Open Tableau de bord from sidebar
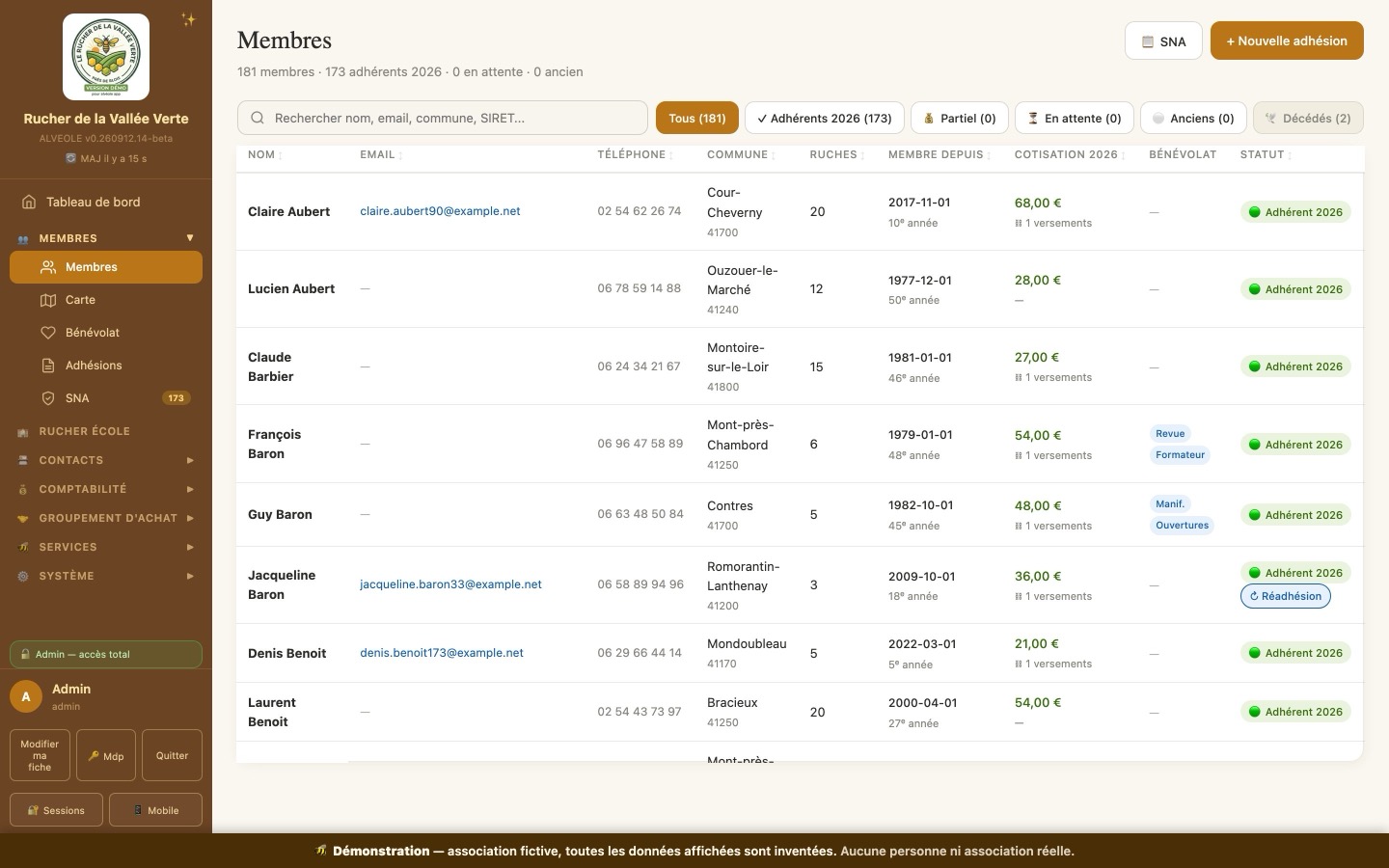Viewport: 1389px width, 868px height. (106, 202)
